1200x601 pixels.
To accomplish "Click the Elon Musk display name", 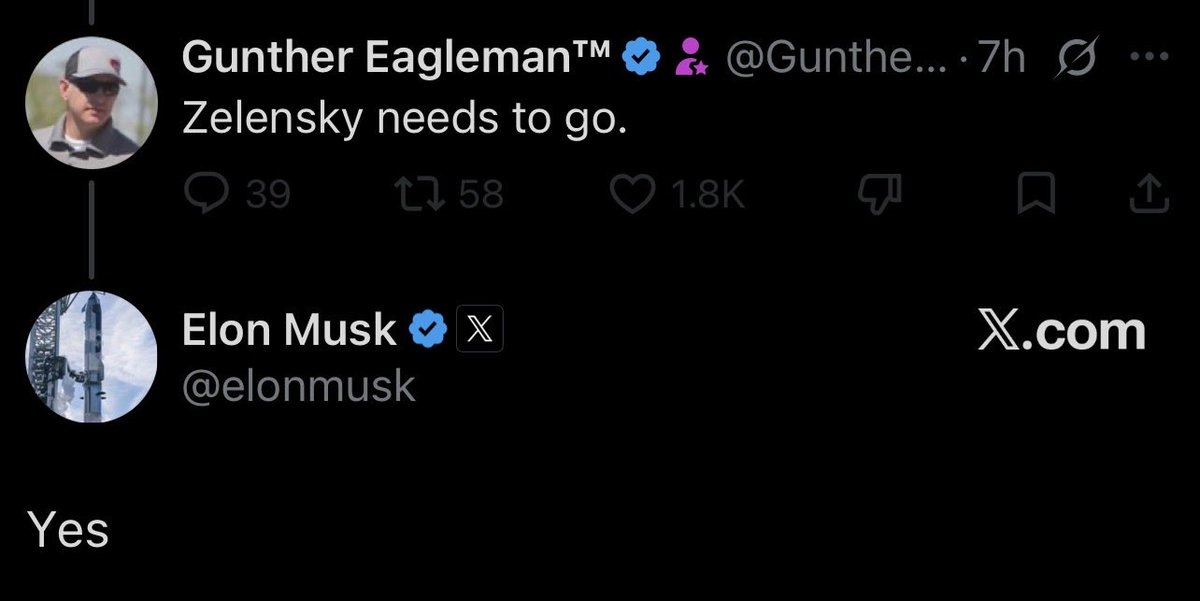I will pyautogui.click(x=289, y=330).
